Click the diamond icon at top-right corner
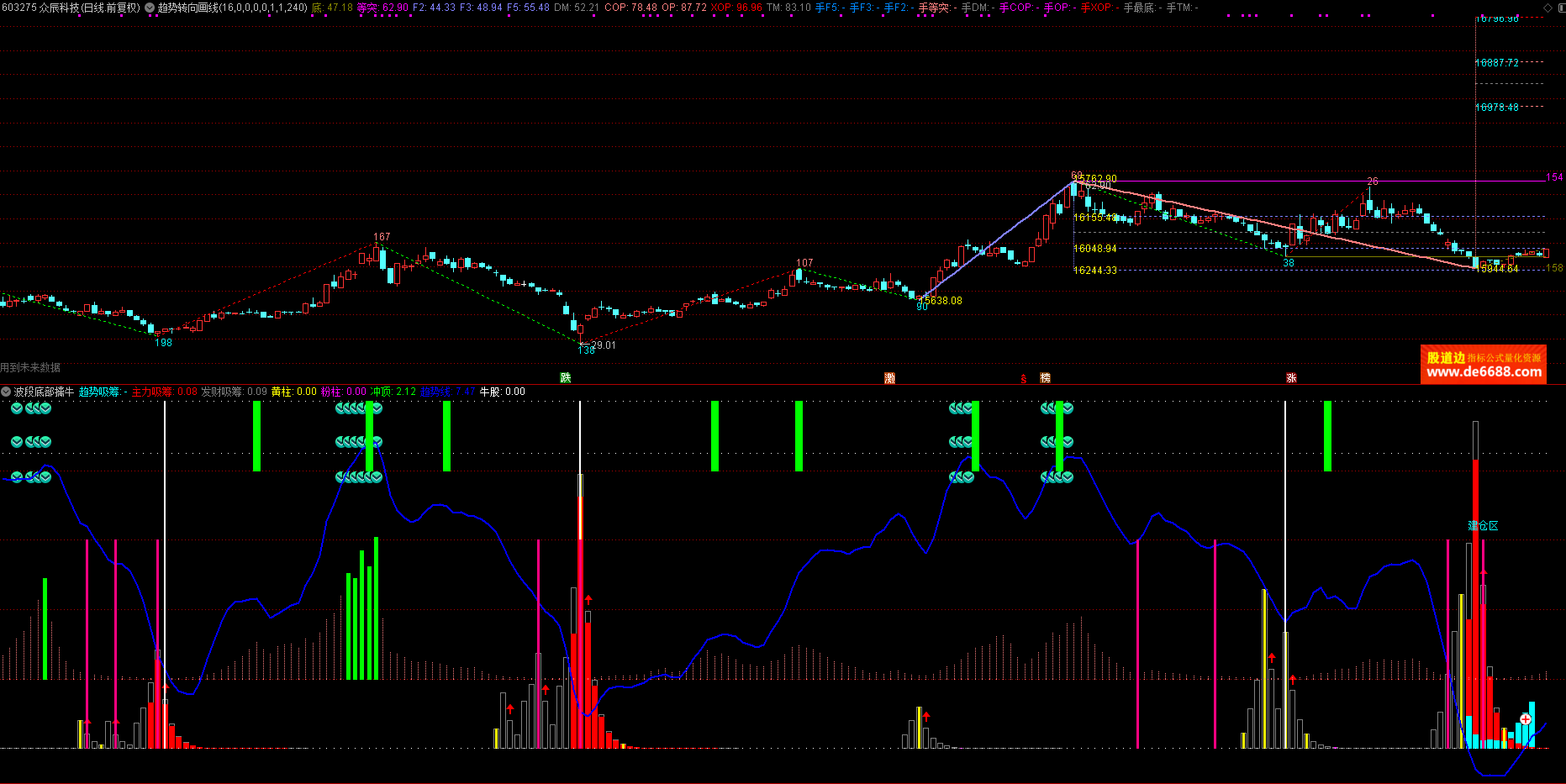Screen dimensions: 1566x784 (1548, 8)
